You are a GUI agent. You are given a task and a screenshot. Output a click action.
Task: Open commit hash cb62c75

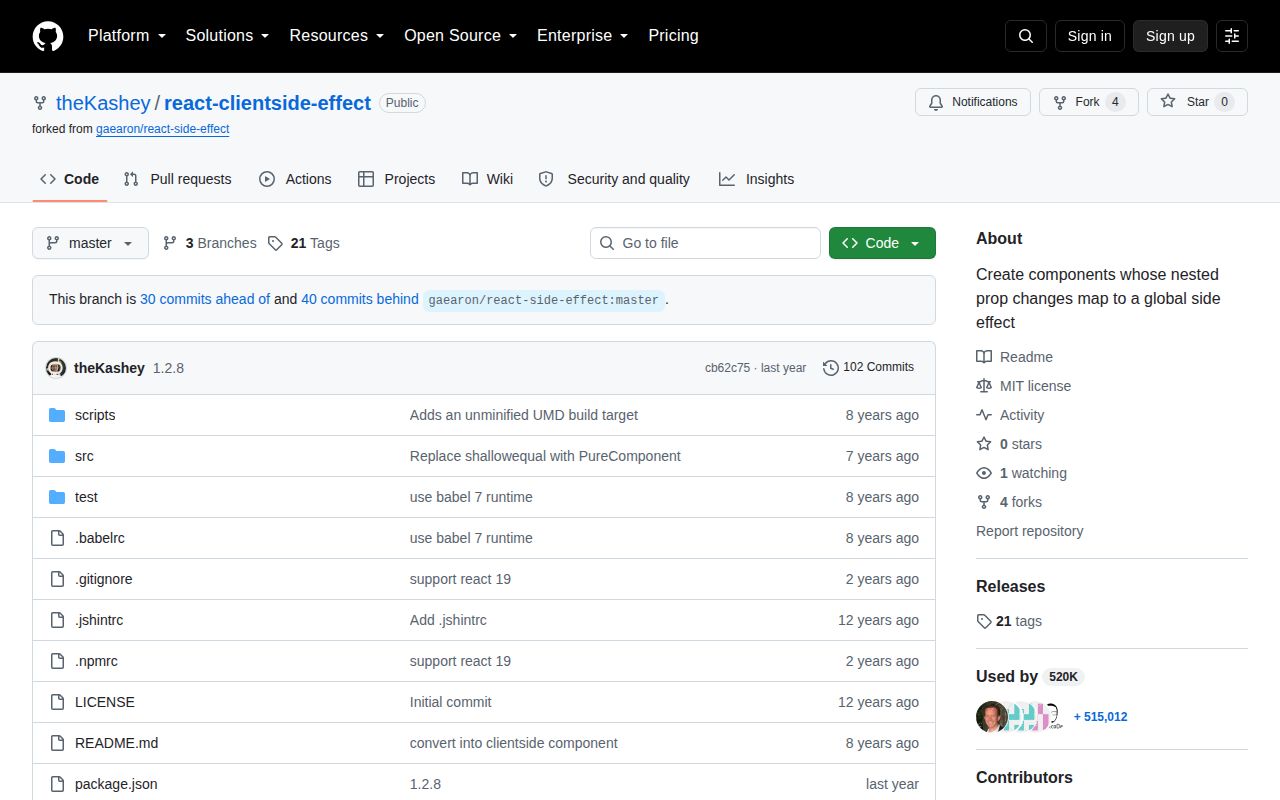tap(727, 368)
